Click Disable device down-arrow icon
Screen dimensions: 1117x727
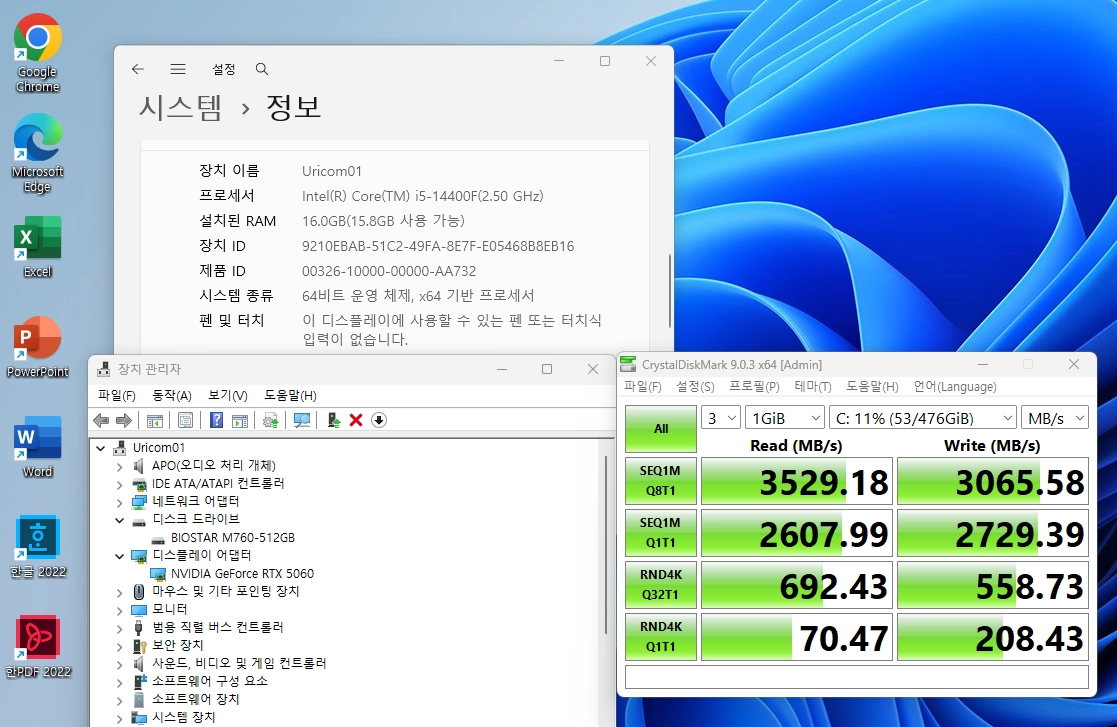379,420
